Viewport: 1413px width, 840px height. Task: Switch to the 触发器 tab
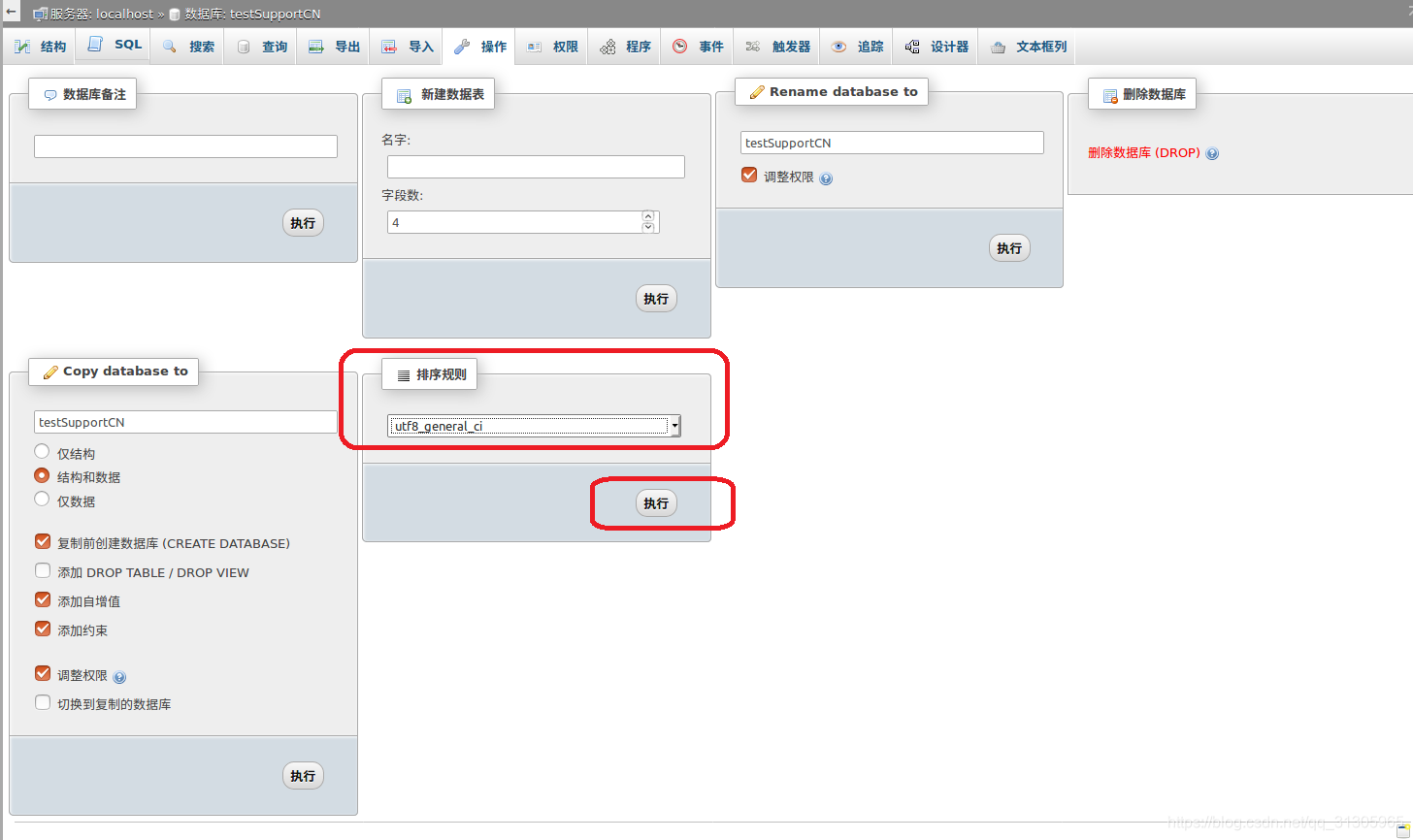tap(778, 47)
